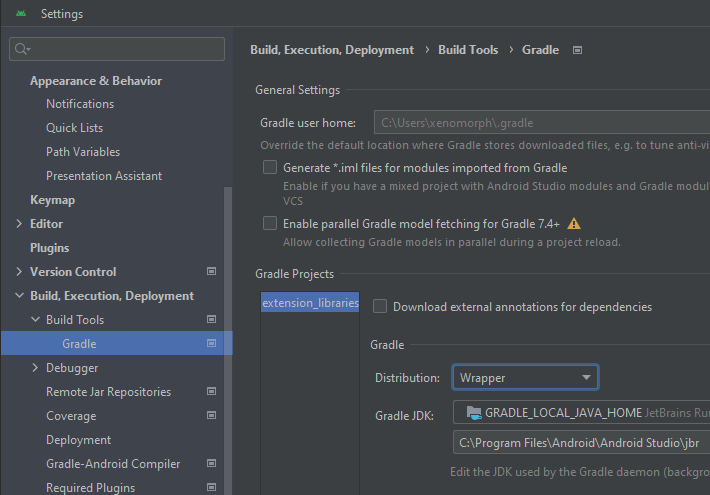Click the settings tree vertical scrollbar
The image size is (710, 495).
pyautogui.click(x=228, y=340)
